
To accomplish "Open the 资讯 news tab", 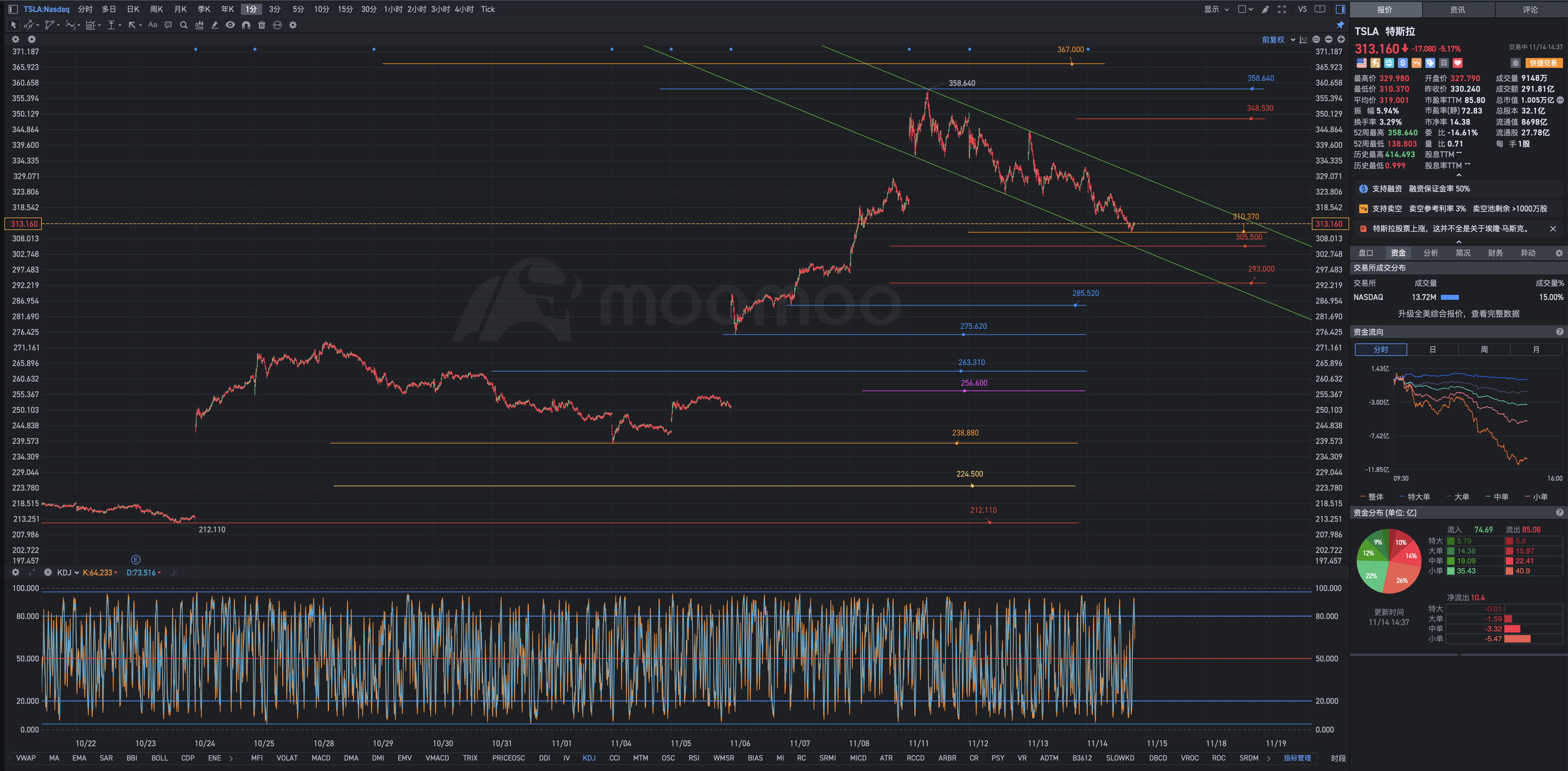I will [1457, 10].
